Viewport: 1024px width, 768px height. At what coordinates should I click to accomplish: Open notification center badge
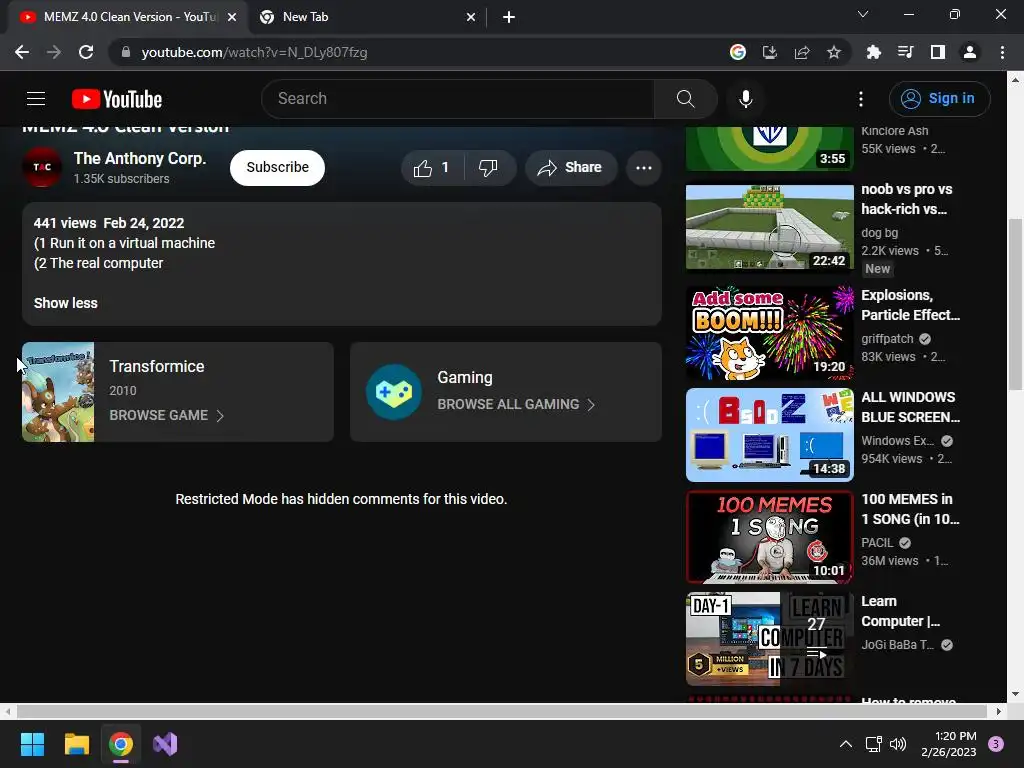(x=996, y=744)
